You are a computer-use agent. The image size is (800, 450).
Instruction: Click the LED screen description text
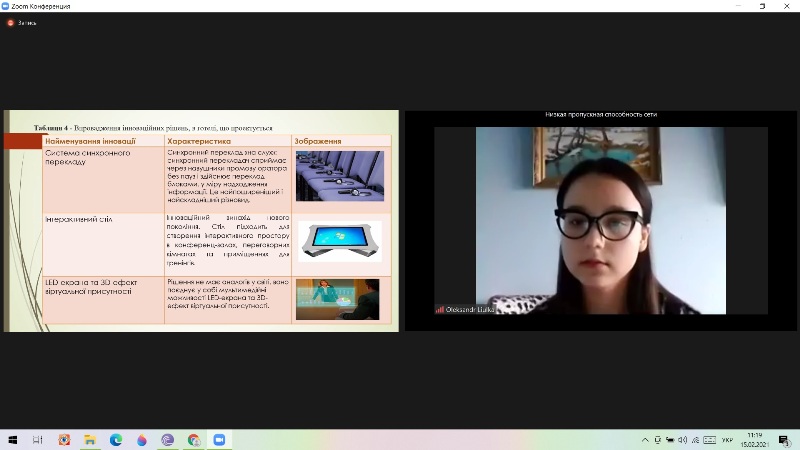[x=228, y=293]
